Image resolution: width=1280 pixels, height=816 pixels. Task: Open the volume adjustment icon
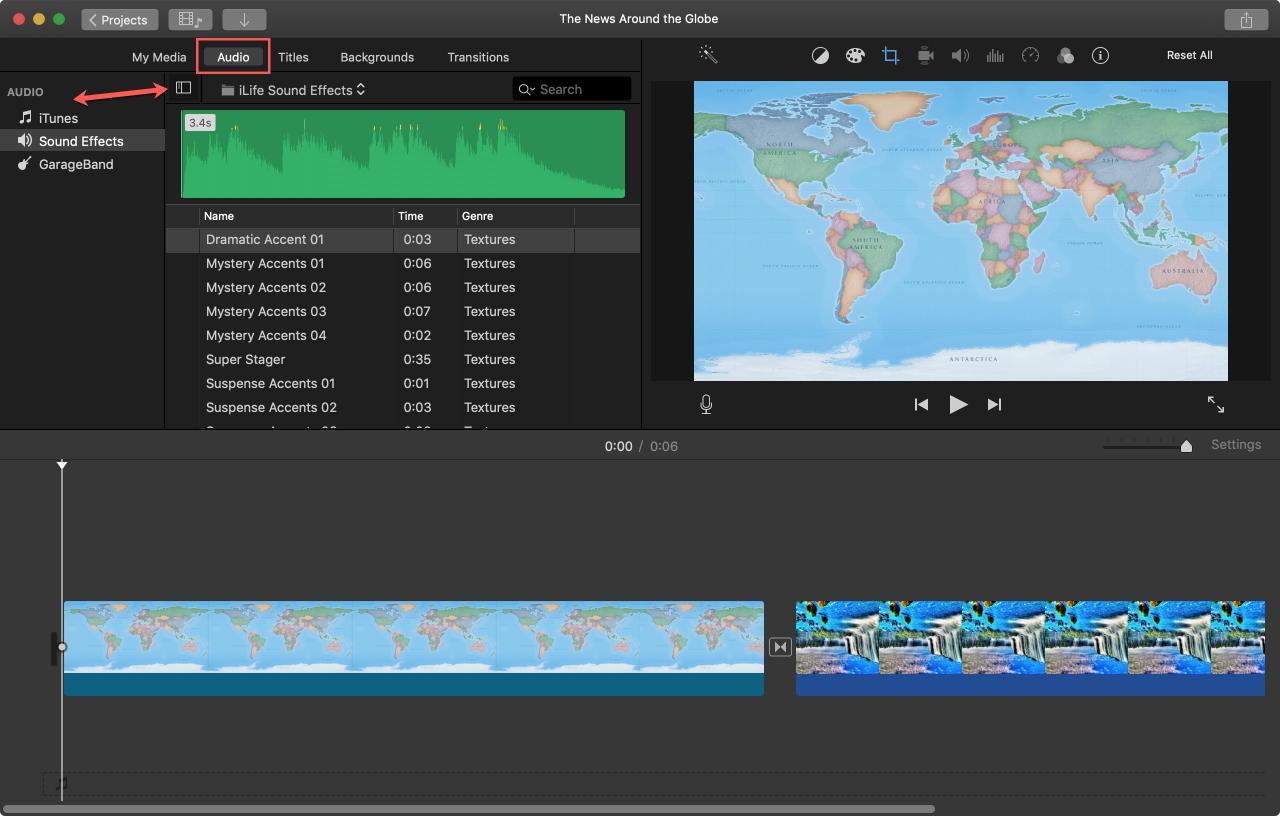pyautogui.click(x=960, y=56)
